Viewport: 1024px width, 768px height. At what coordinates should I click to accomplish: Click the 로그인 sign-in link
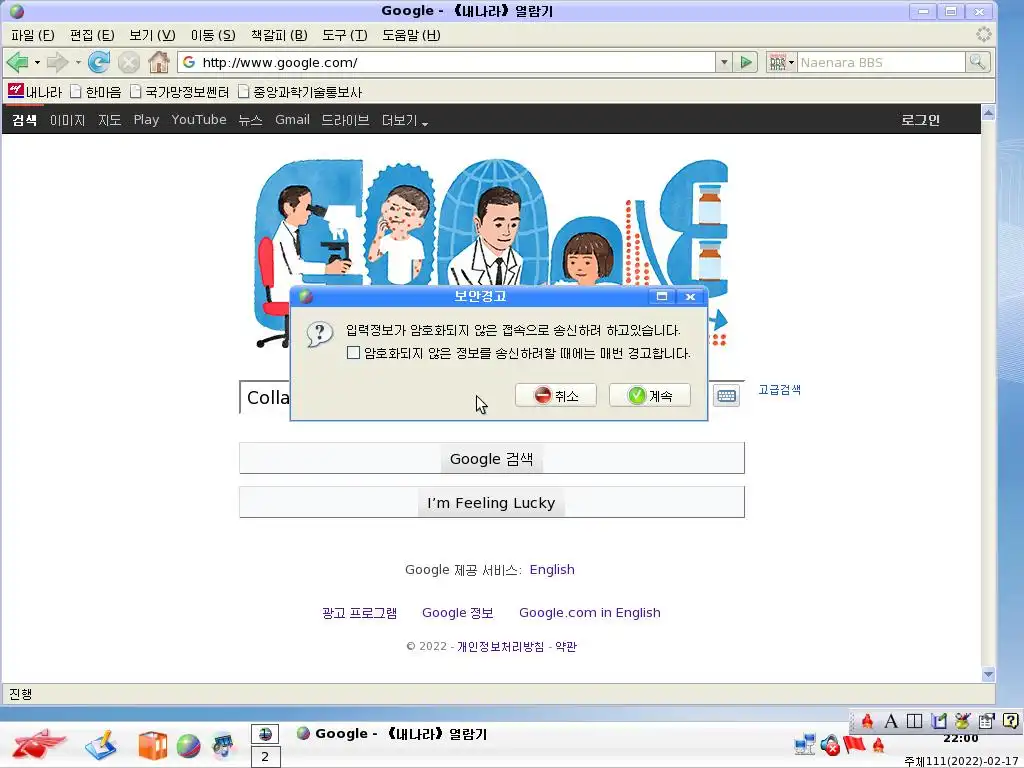click(x=920, y=120)
